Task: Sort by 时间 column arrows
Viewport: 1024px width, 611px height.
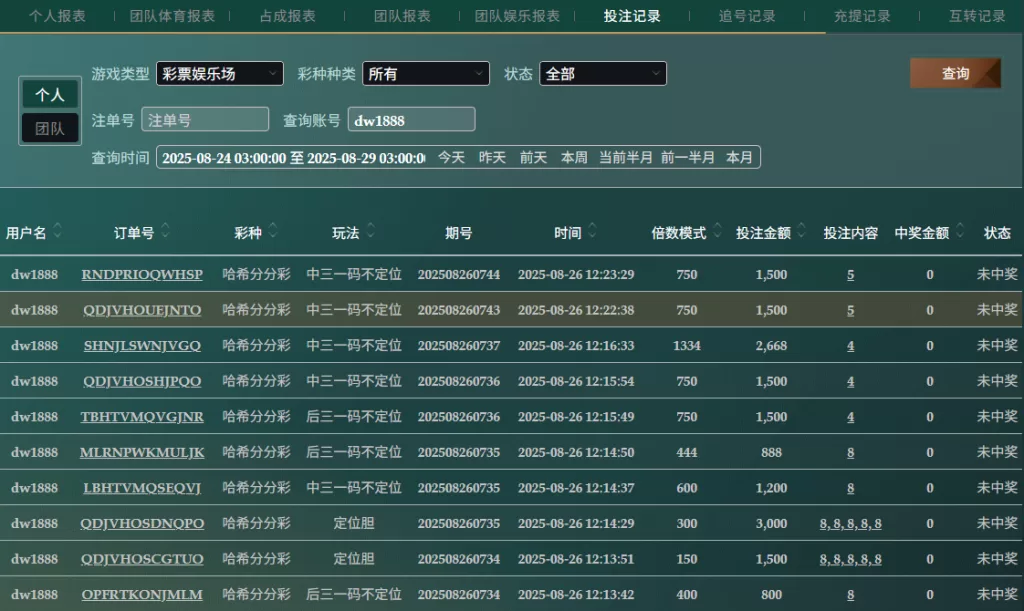Action: 592,230
